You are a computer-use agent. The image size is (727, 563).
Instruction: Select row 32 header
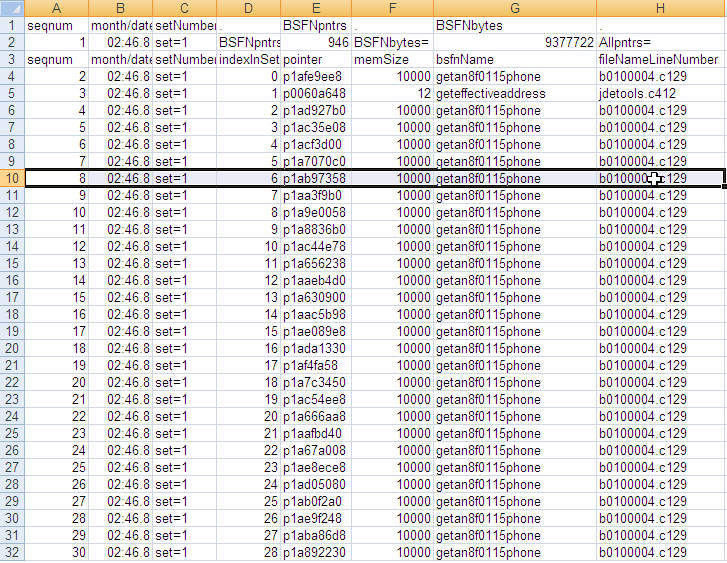coord(12,553)
